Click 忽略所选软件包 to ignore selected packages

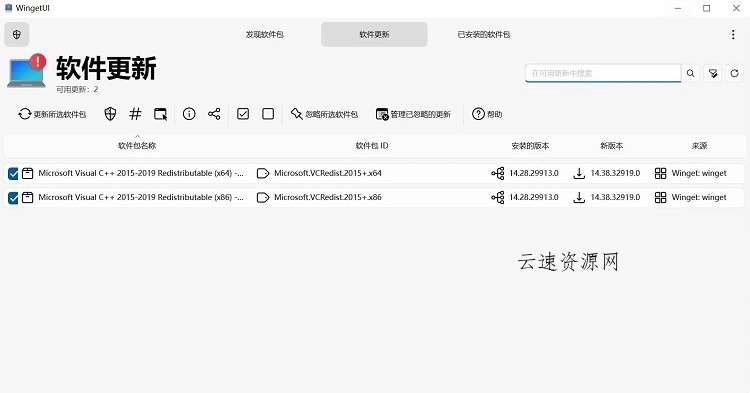click(x=324, y=114)
